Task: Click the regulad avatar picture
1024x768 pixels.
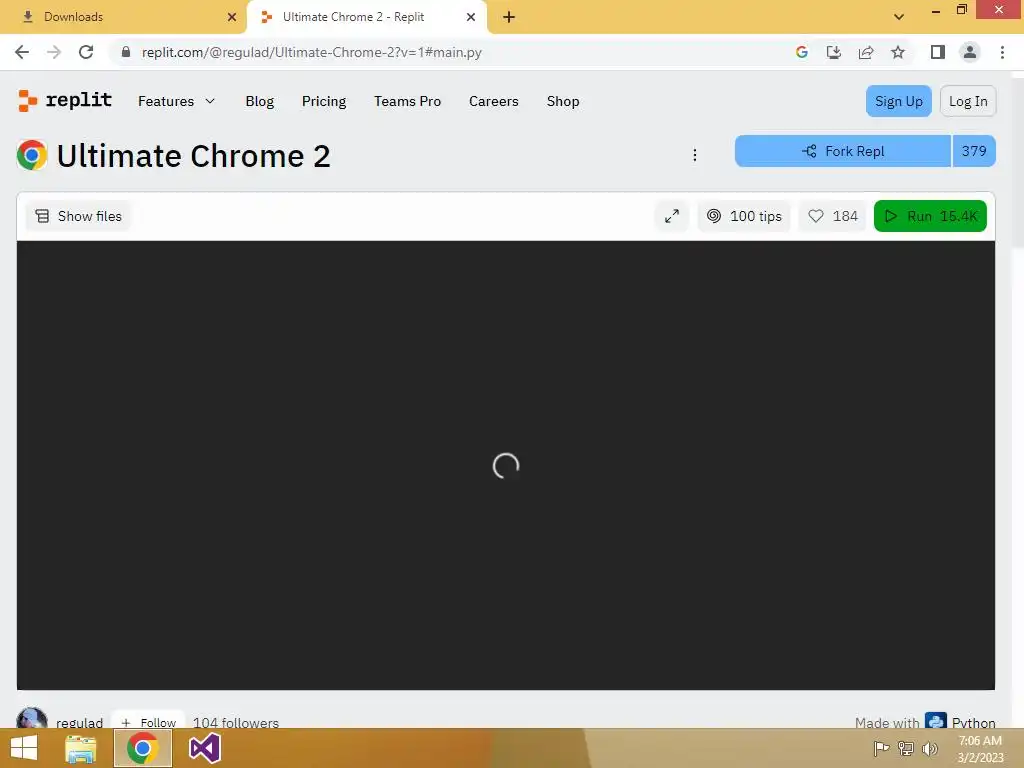Action: click(32, 718)
